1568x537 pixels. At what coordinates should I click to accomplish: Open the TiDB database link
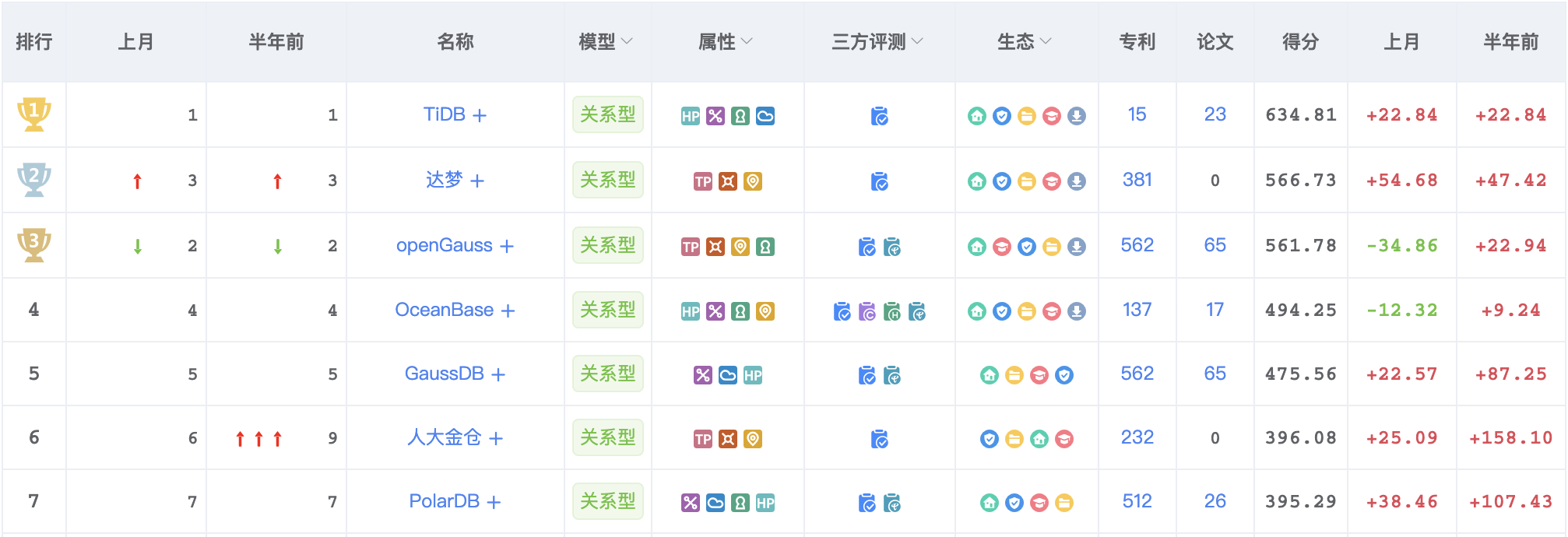tap(445, 114)
